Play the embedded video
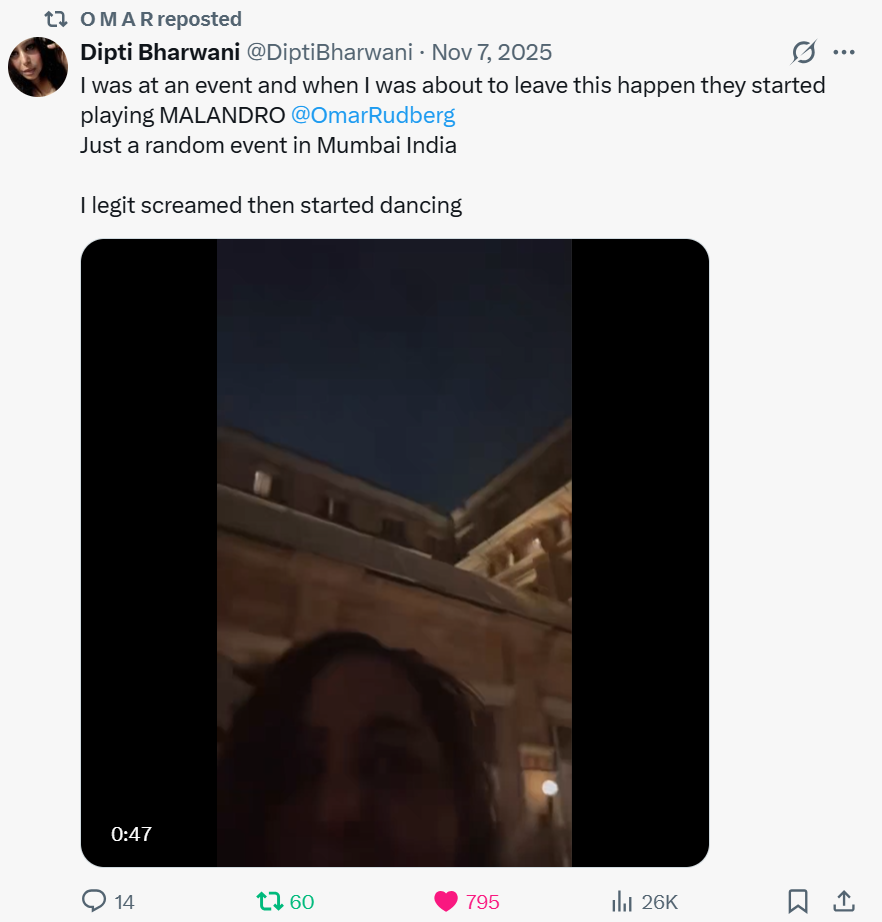882x922 pixels. (x=394, y=552)
